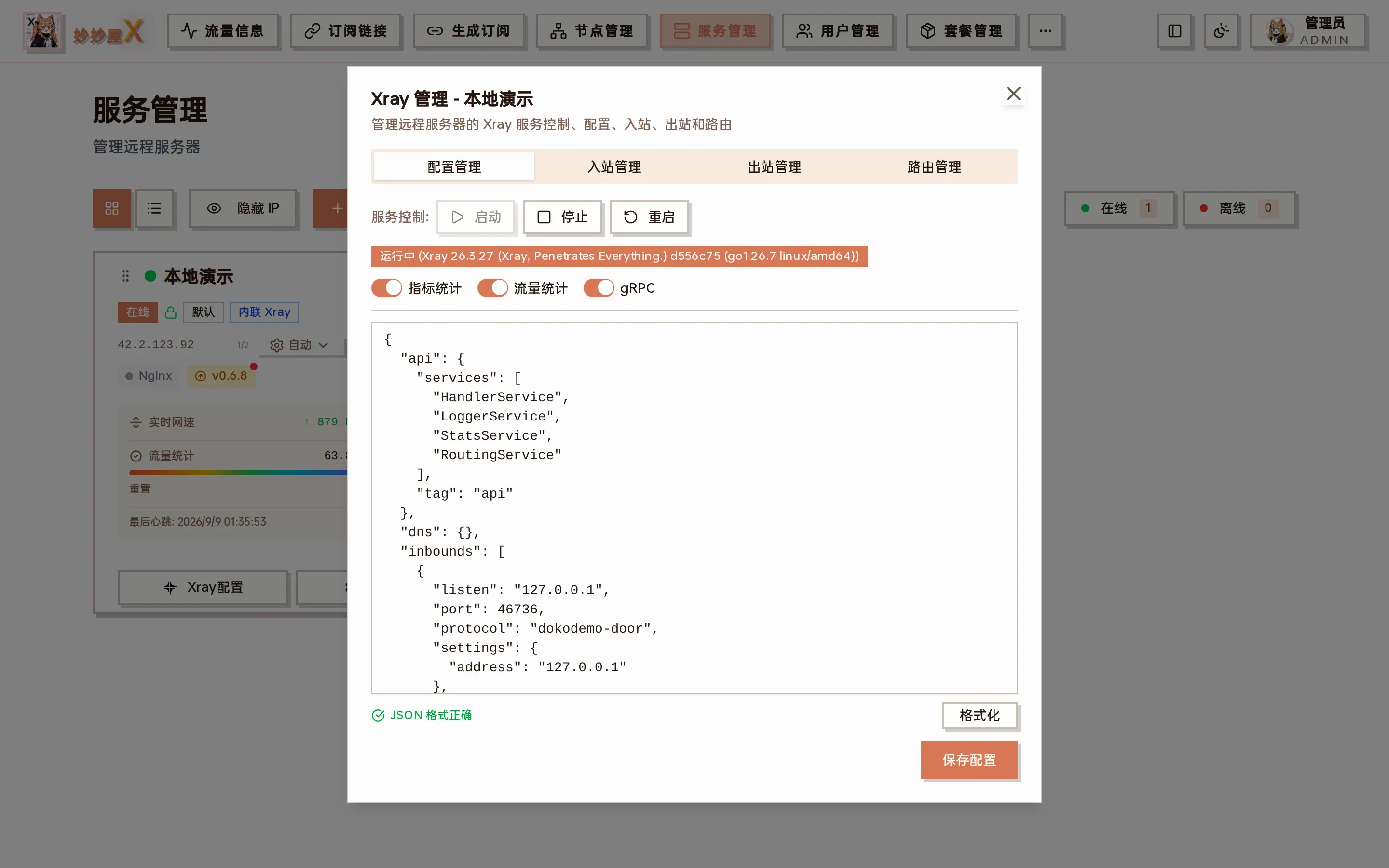Click the traffic usage progress bar
The width and height of the screenshot is (1389, 868).
point(238,473)
